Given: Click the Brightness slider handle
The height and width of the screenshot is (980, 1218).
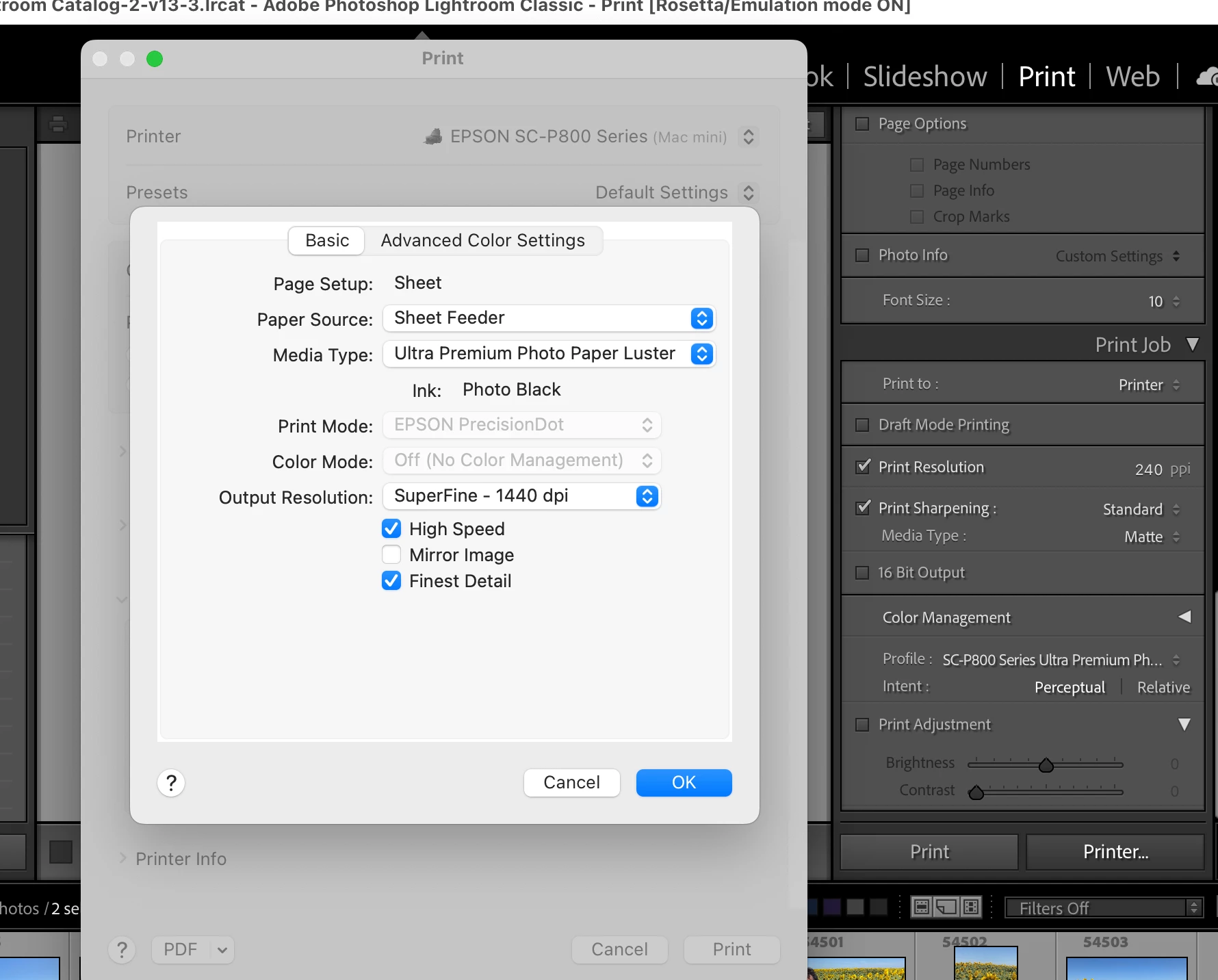Looking at the screenshot, I should click(x=1046, y=765).
